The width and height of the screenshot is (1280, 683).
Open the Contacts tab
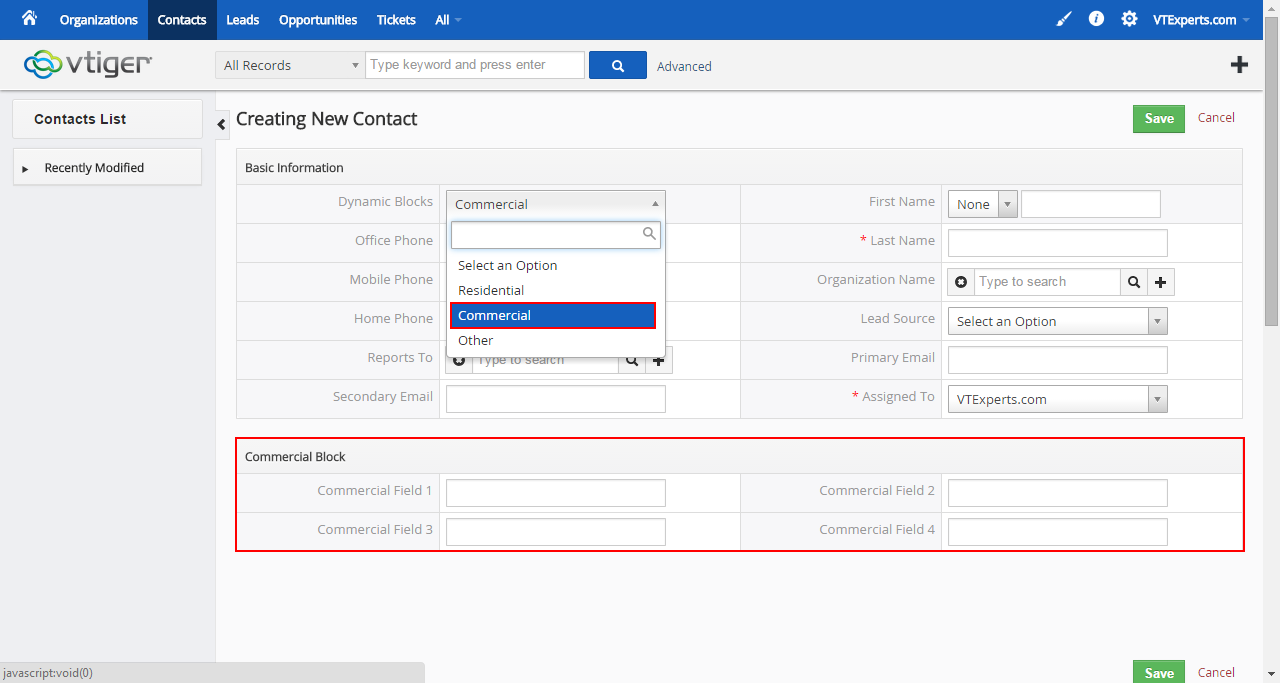[182, 20]
